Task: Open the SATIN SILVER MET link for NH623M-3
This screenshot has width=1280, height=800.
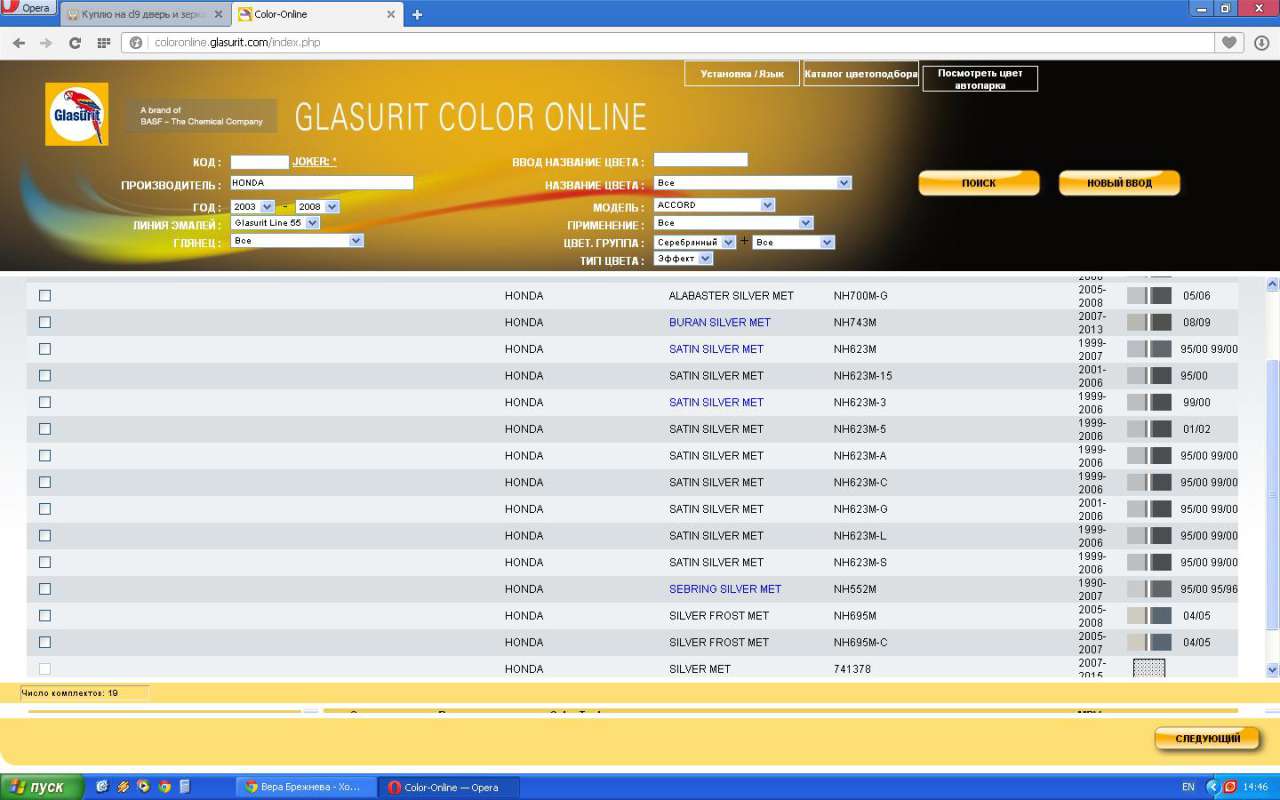Action: [x=716, y=403]
